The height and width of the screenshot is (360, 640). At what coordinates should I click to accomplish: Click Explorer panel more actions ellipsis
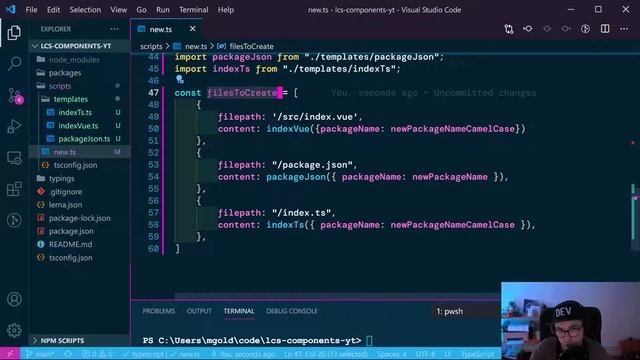coord(115,29)
